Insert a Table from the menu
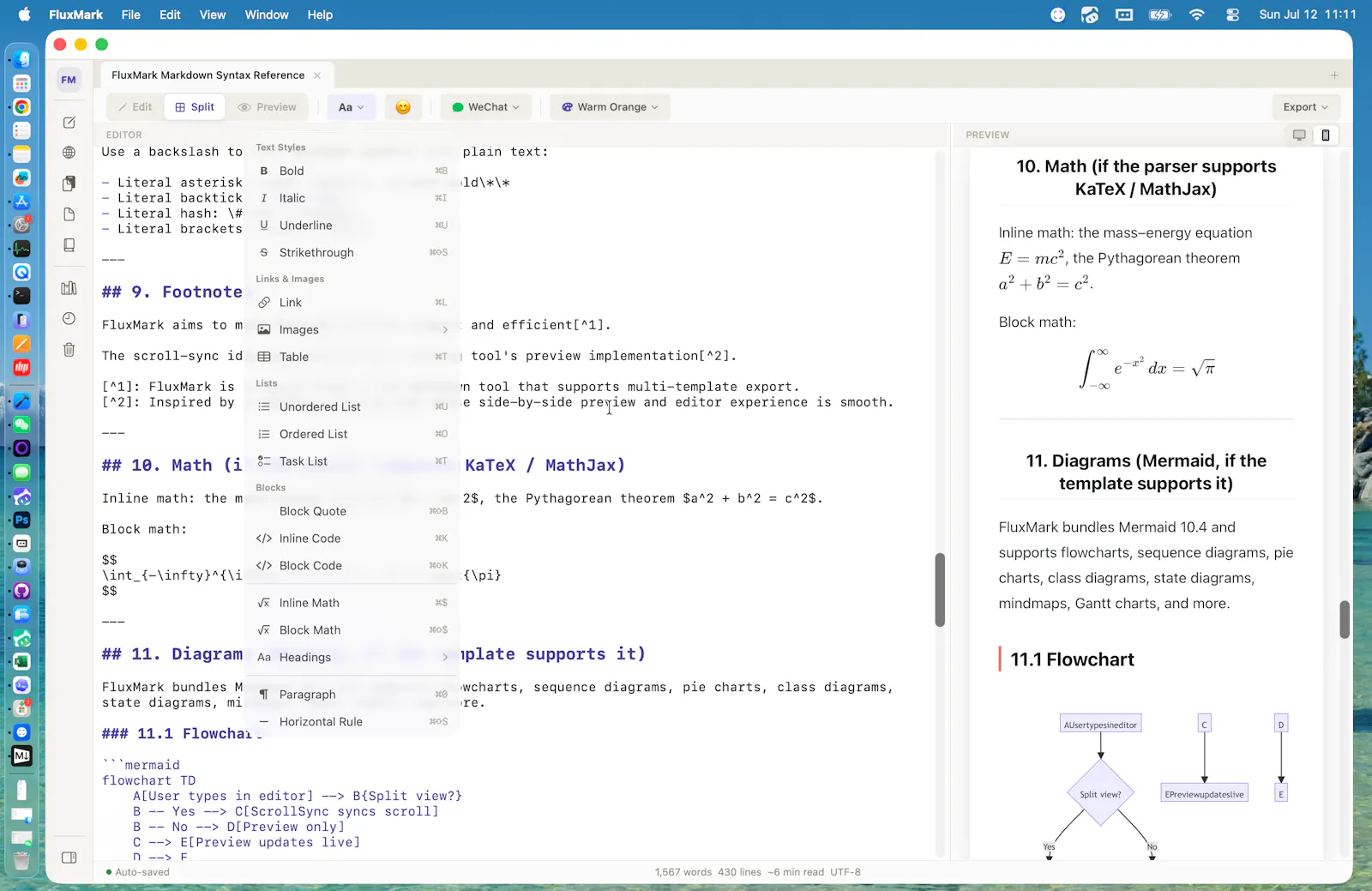Image resolution: width=1372 pixels, height=891 pixels. pos(352,358)
